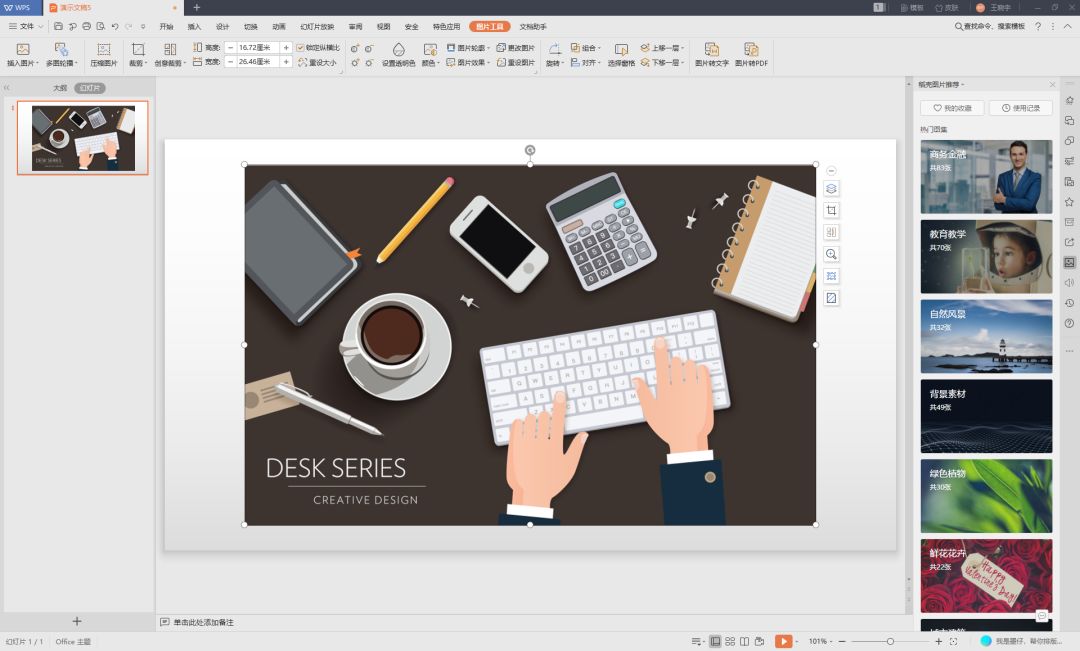
Task: Open the 对齐 align dropdown
Action: pyautogui.click(x=590, y=62)
